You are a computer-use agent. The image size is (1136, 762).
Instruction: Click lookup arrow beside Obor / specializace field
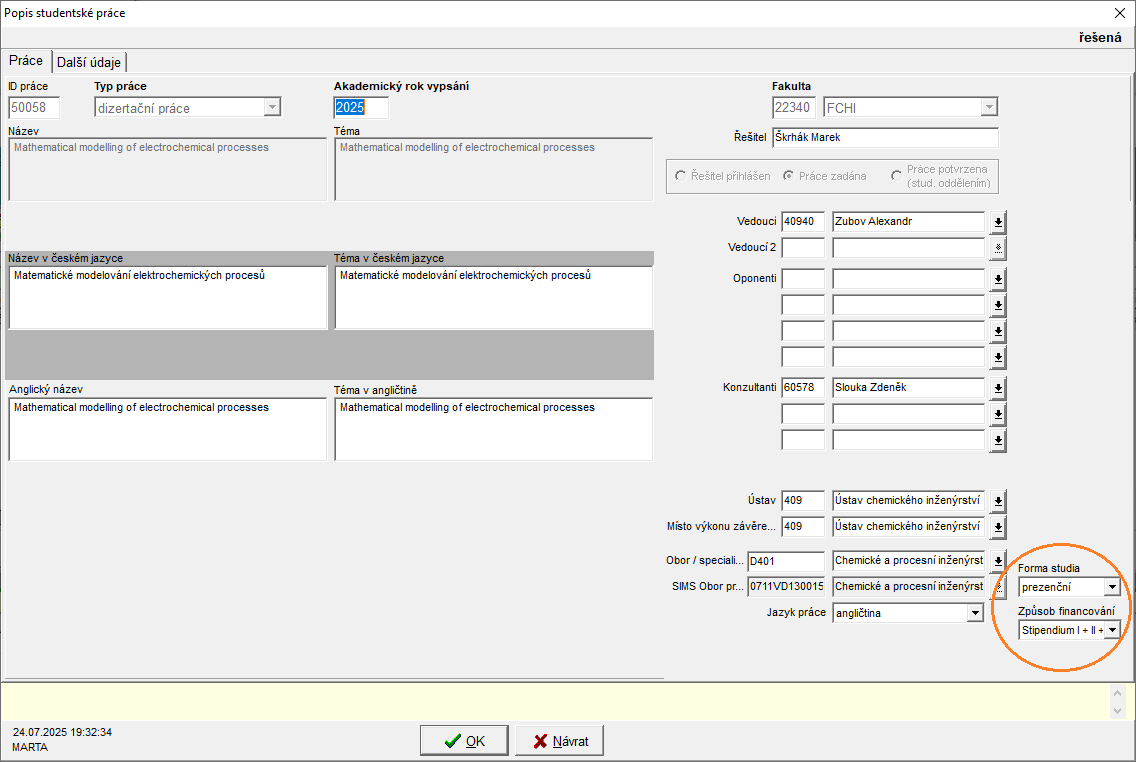998,562
